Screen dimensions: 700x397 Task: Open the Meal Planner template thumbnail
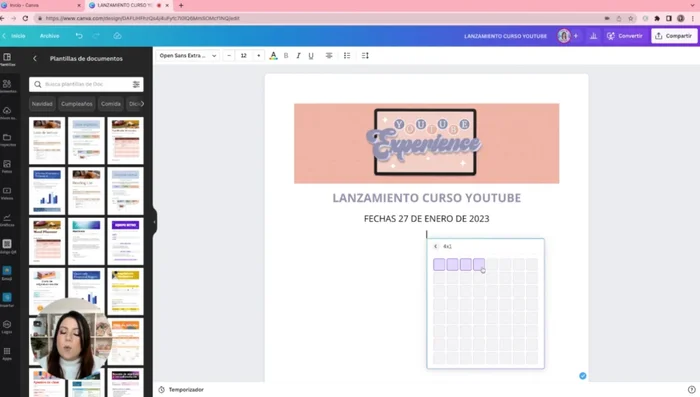click(x=47, y=242)
